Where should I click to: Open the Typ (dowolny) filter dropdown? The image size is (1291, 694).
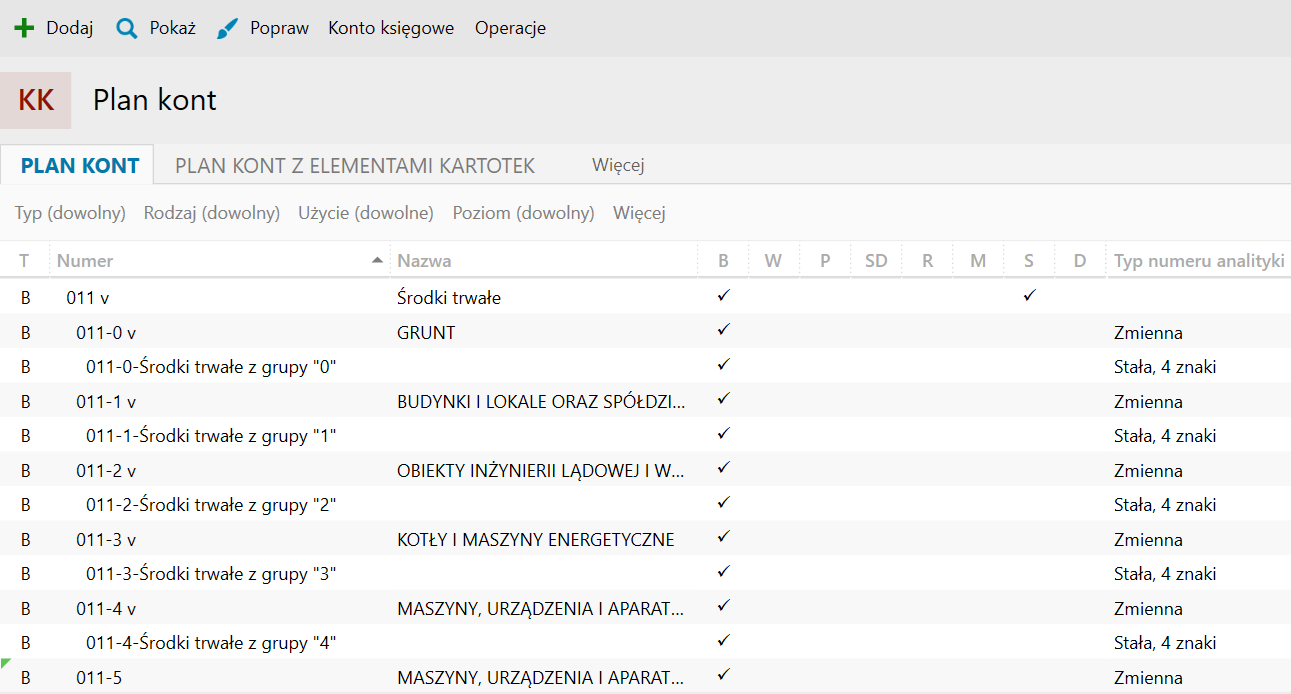click(70, 213)
